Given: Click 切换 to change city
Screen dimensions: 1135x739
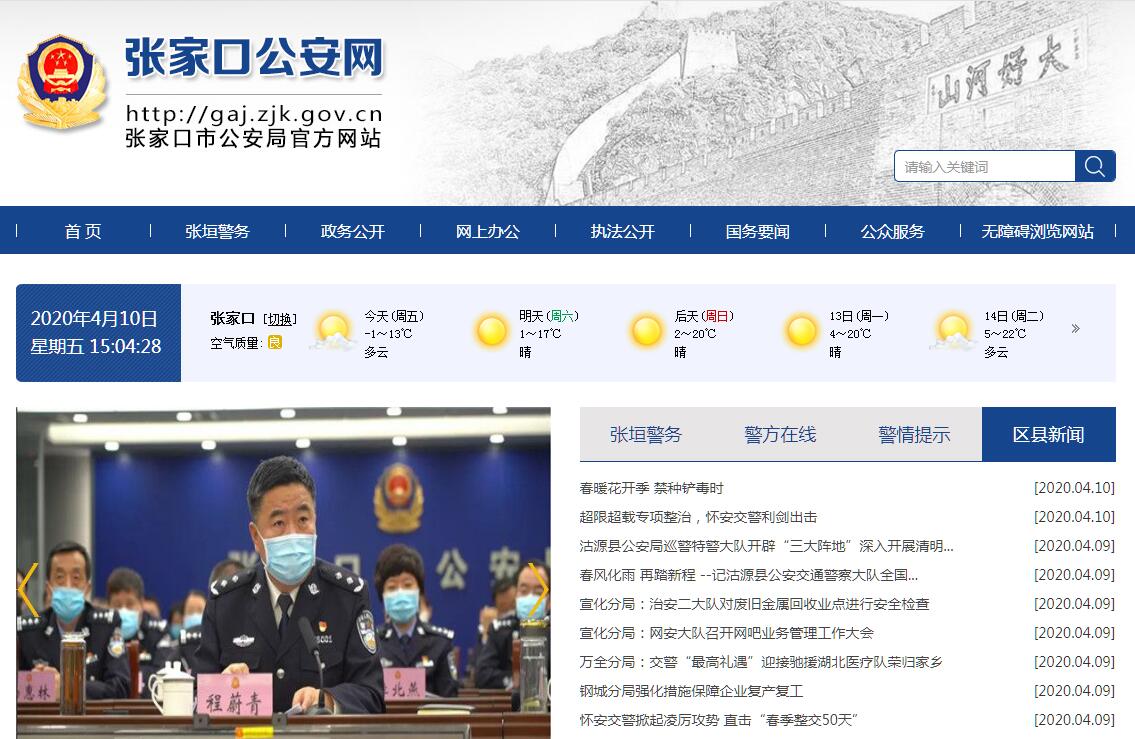Looking at the screenshot, I should [x=280, y=319].
